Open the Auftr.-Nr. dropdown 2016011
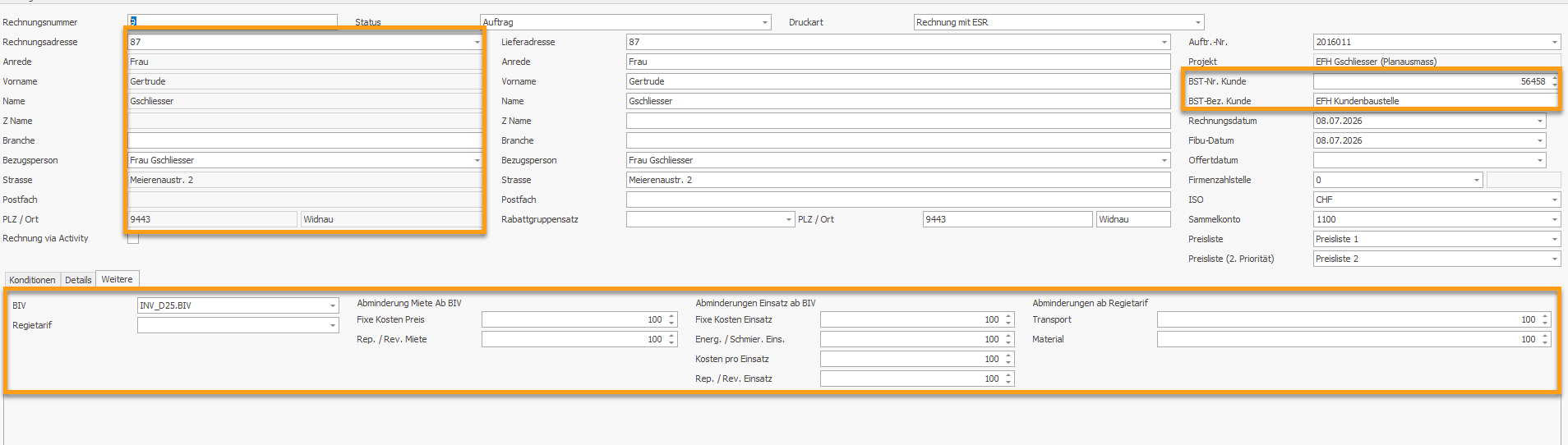1568x445 pixels. (1555, 42)
